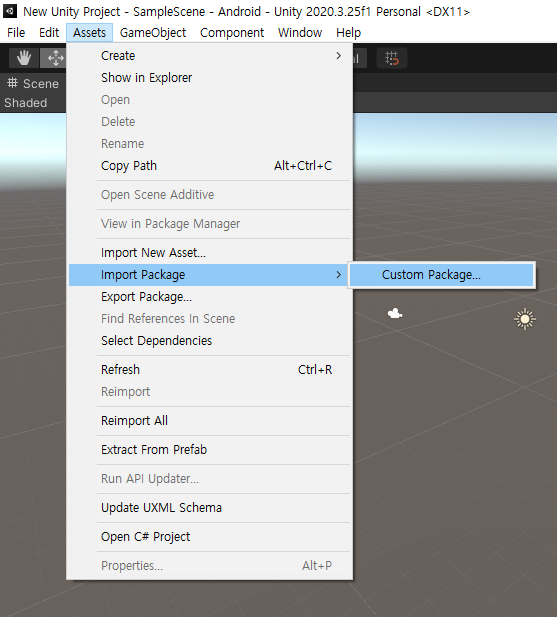Choose Export Package...
The width and height of the screenshot is (557, 617).
tap(210, 297)
